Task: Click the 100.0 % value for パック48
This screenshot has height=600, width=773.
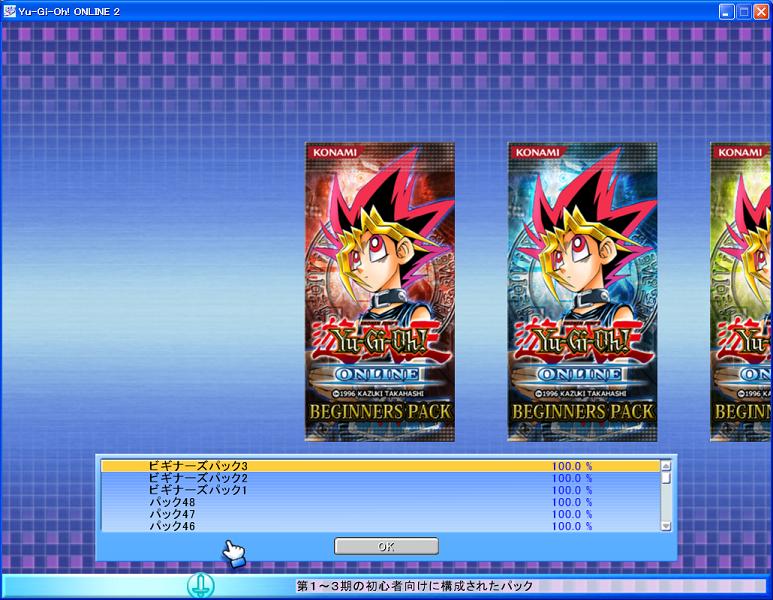Action: pyautogui.click(x=572, y=502)
